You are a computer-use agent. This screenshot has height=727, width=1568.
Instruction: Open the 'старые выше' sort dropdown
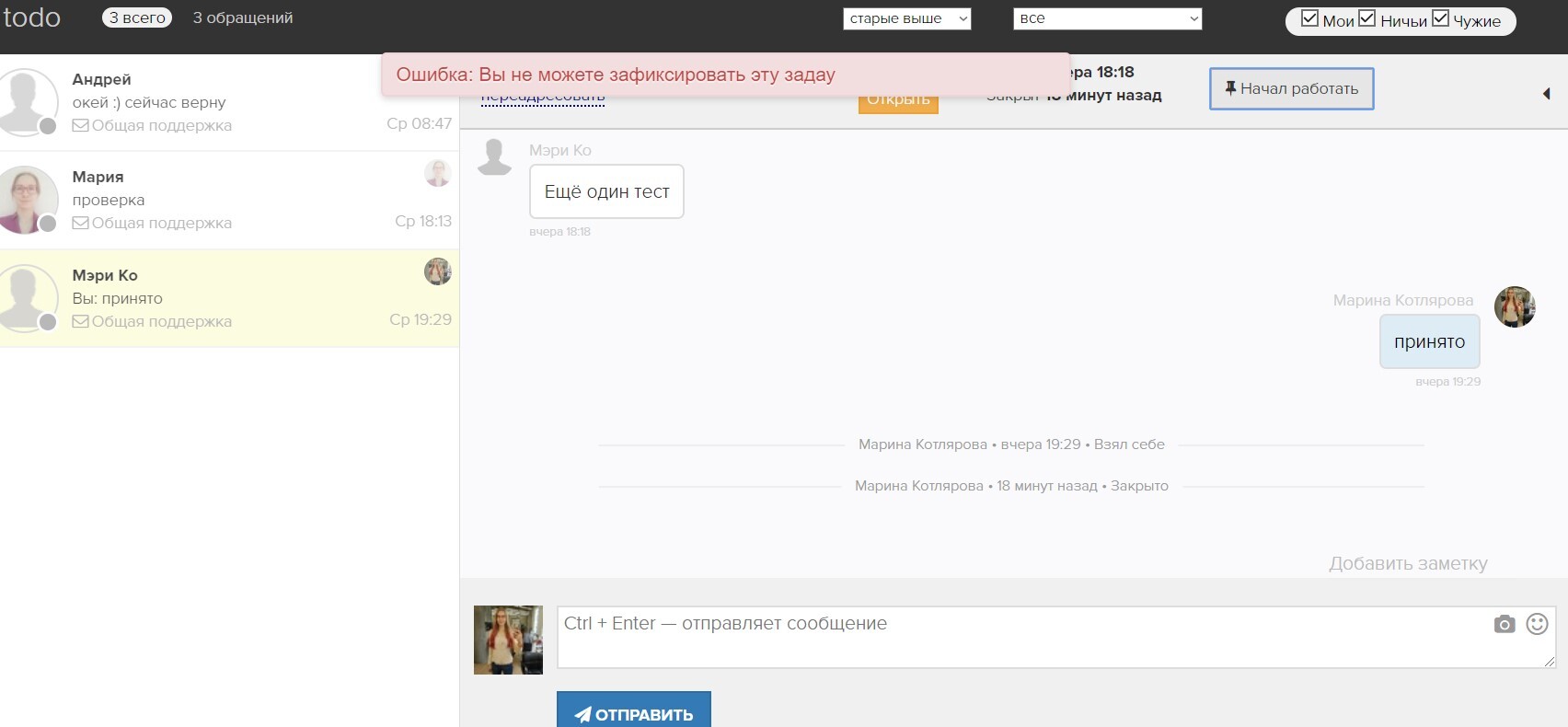click(906, 18)
